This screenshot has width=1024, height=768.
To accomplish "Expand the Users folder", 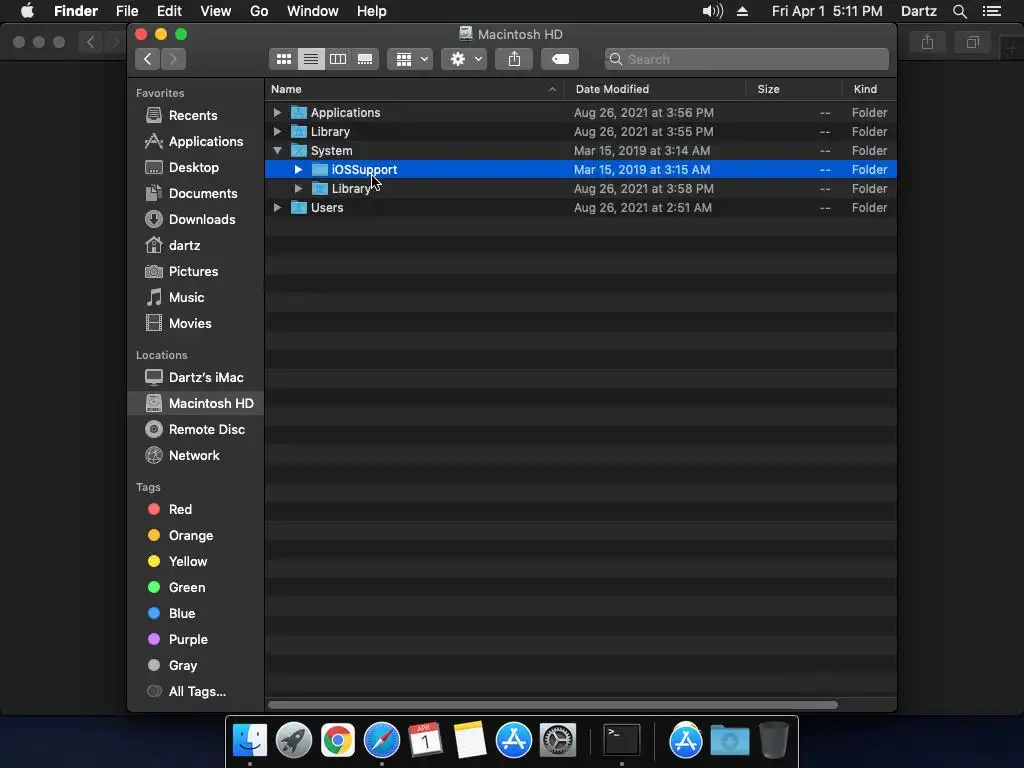I will tap(277, 207).
